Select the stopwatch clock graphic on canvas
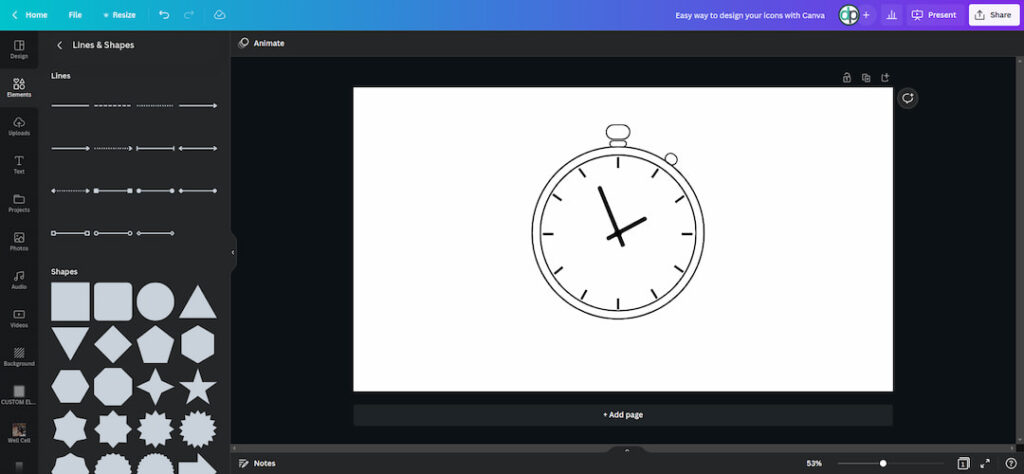Viewport: 1024px width, 474px height. point(618,222)
